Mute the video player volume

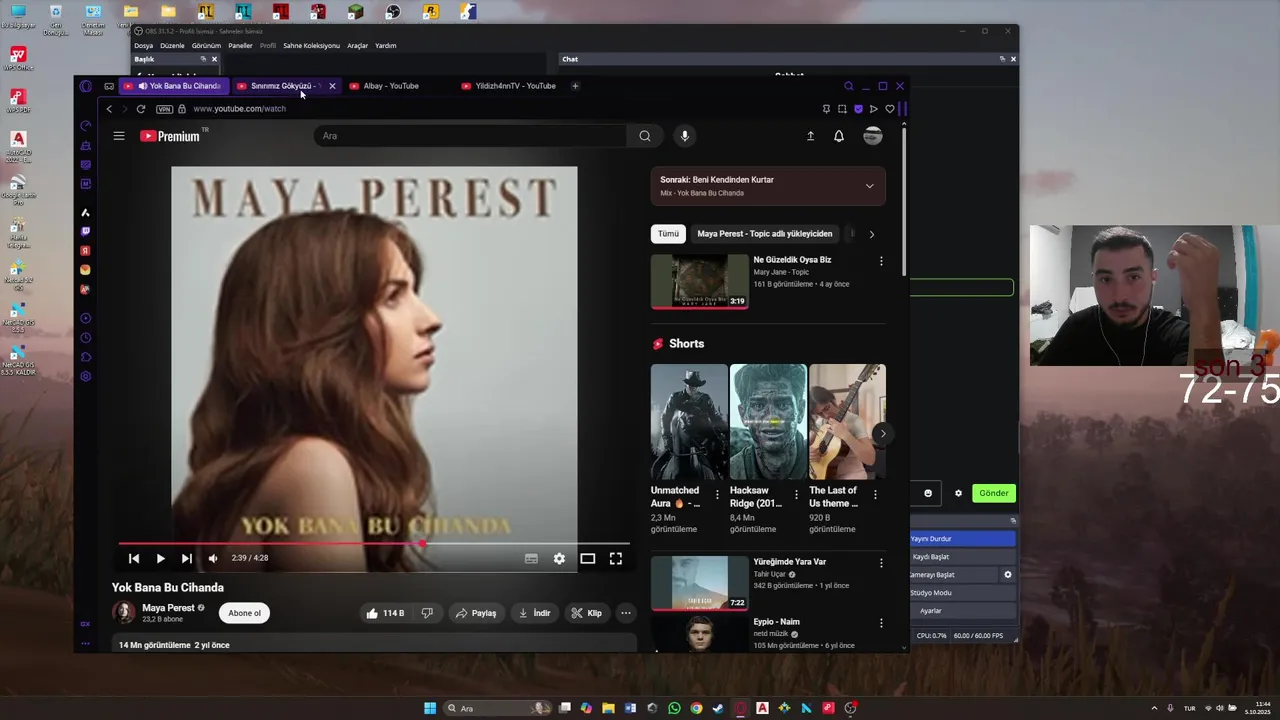[x=213, y=558]
